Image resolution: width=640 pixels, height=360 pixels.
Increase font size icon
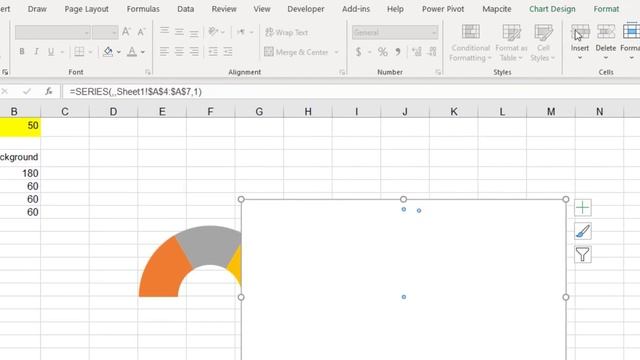126,31
